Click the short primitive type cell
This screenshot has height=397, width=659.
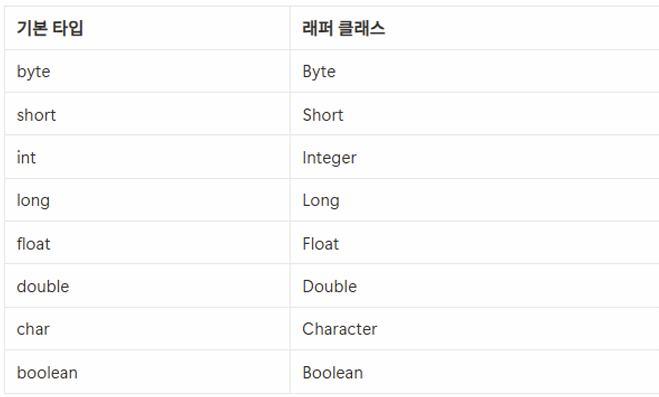point(147,114)
